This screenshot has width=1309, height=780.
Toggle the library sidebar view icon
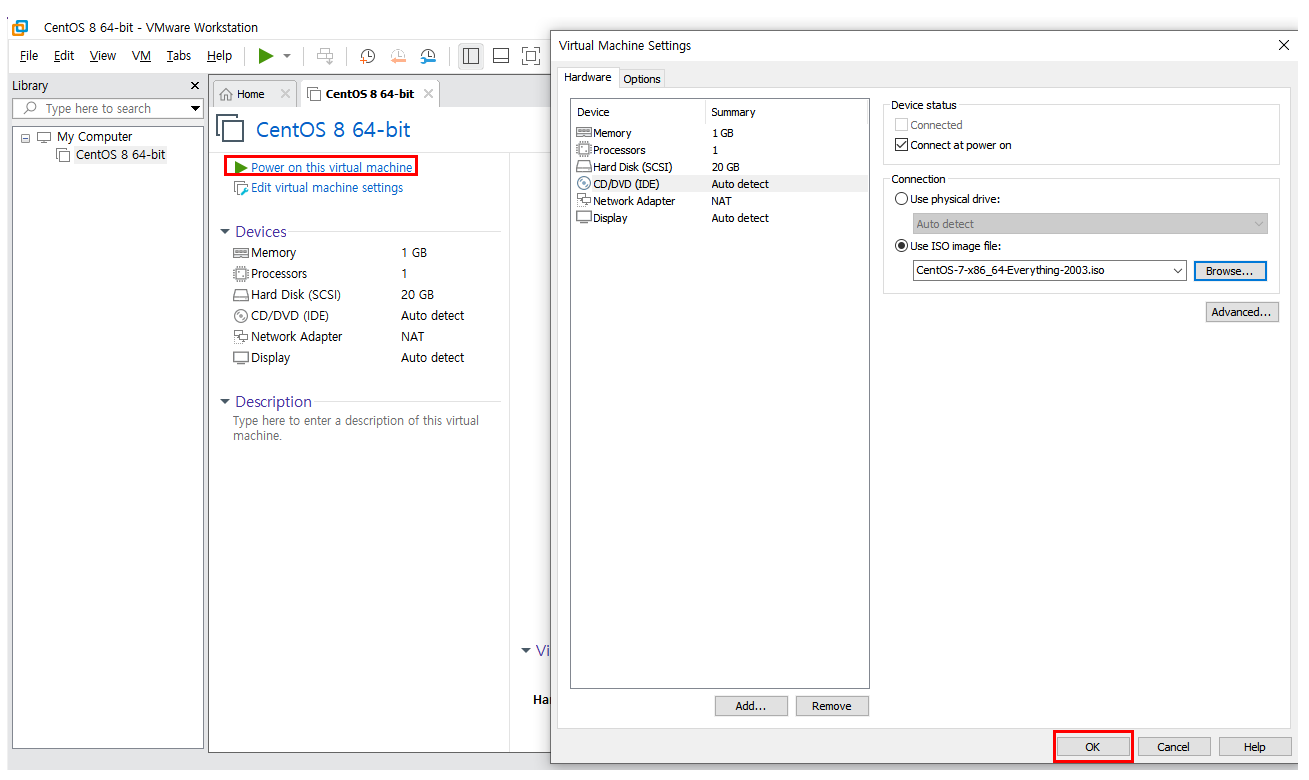(471, 56)
